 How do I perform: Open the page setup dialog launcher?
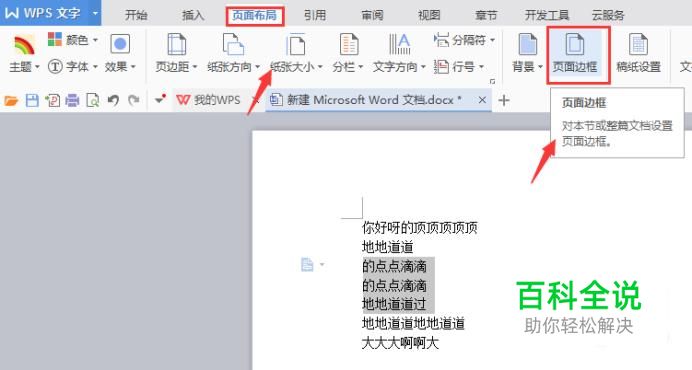pyautogui.click(x=493, y=81)
